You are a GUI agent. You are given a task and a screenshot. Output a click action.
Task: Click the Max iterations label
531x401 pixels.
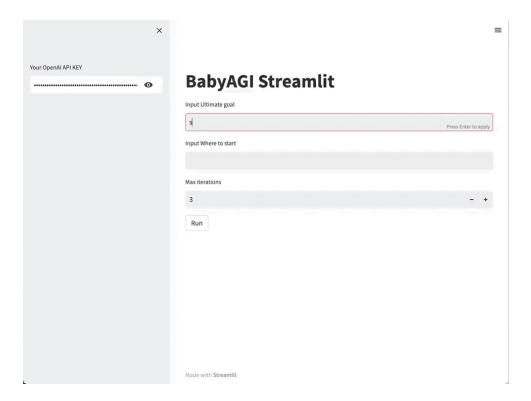(x=203, y=182)
